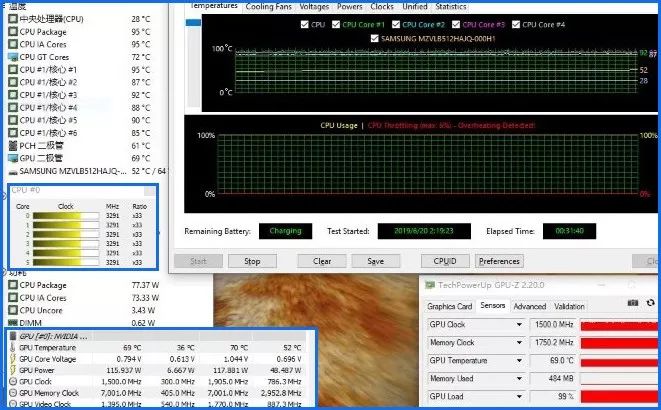Click the CPU #1/核心 #1 sensor icon
The width and height of the screenshot is (661, 410).
13,70
